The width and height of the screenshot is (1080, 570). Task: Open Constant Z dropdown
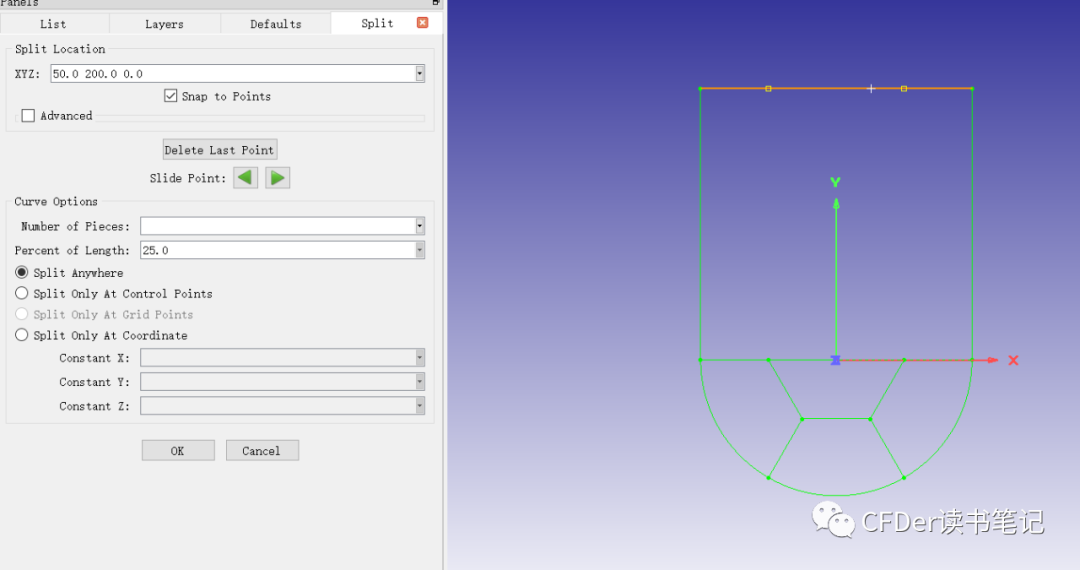point(419,405)
